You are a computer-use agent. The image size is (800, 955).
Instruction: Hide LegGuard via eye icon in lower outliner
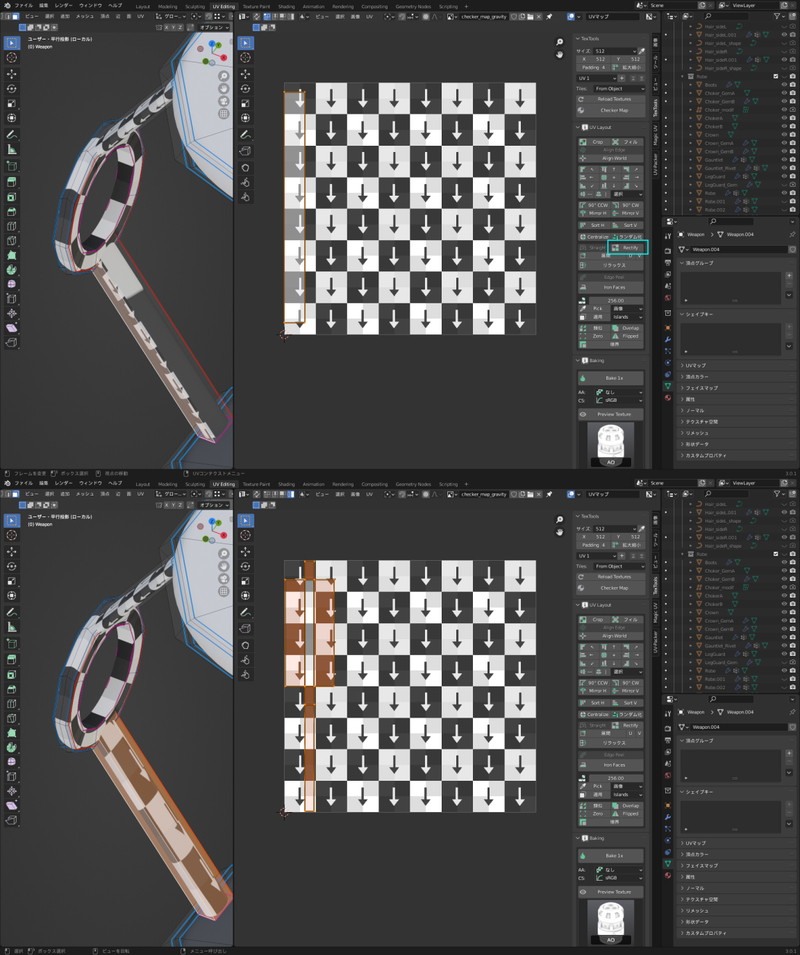click(x=784, y=654)
